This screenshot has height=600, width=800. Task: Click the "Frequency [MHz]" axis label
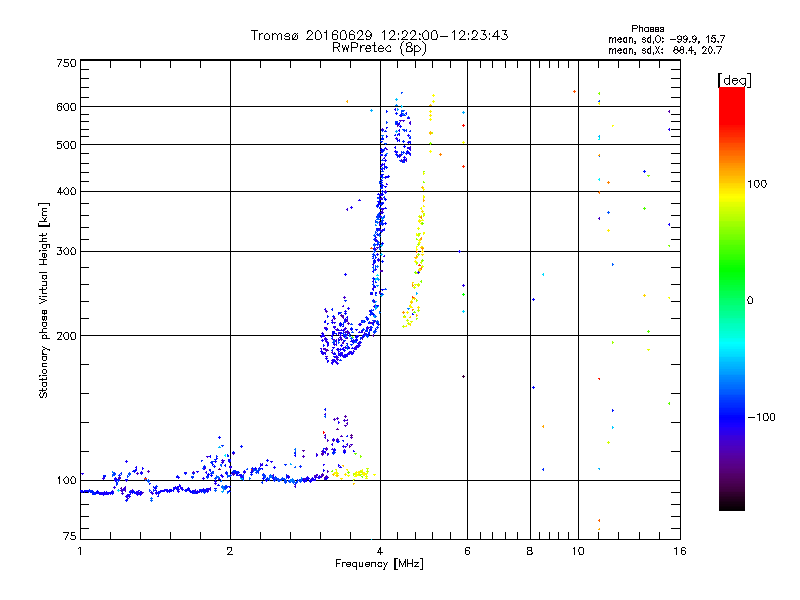click(x=379, y=564)
